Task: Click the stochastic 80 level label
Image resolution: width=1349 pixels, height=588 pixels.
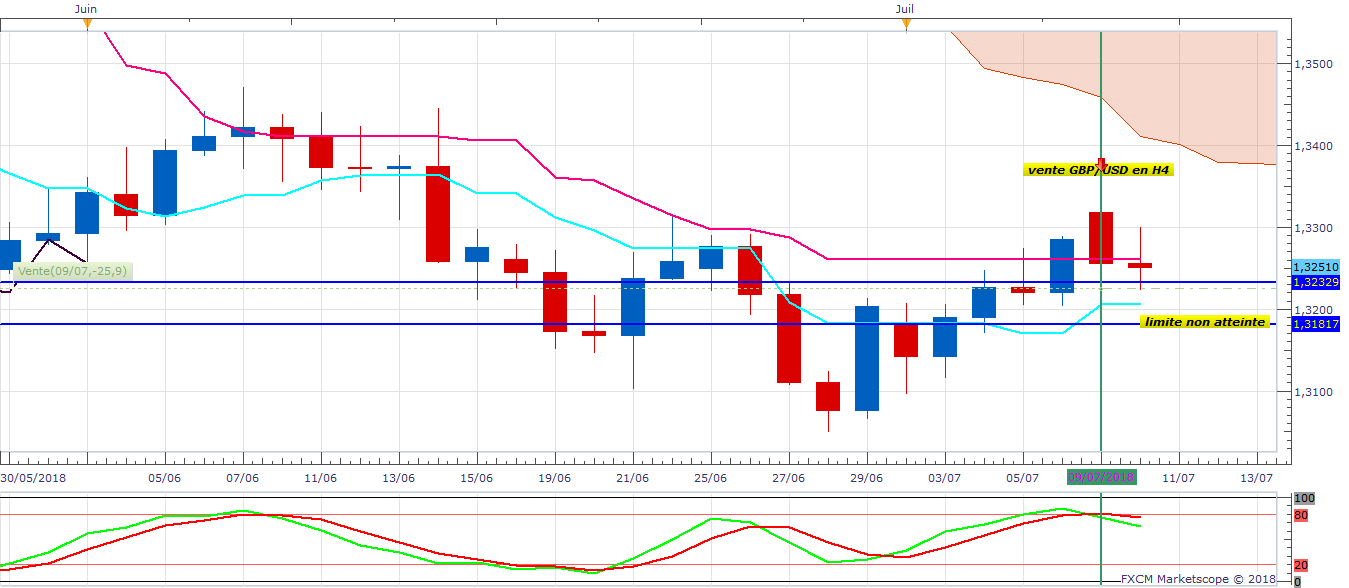Action: [x=1301, y=516]
